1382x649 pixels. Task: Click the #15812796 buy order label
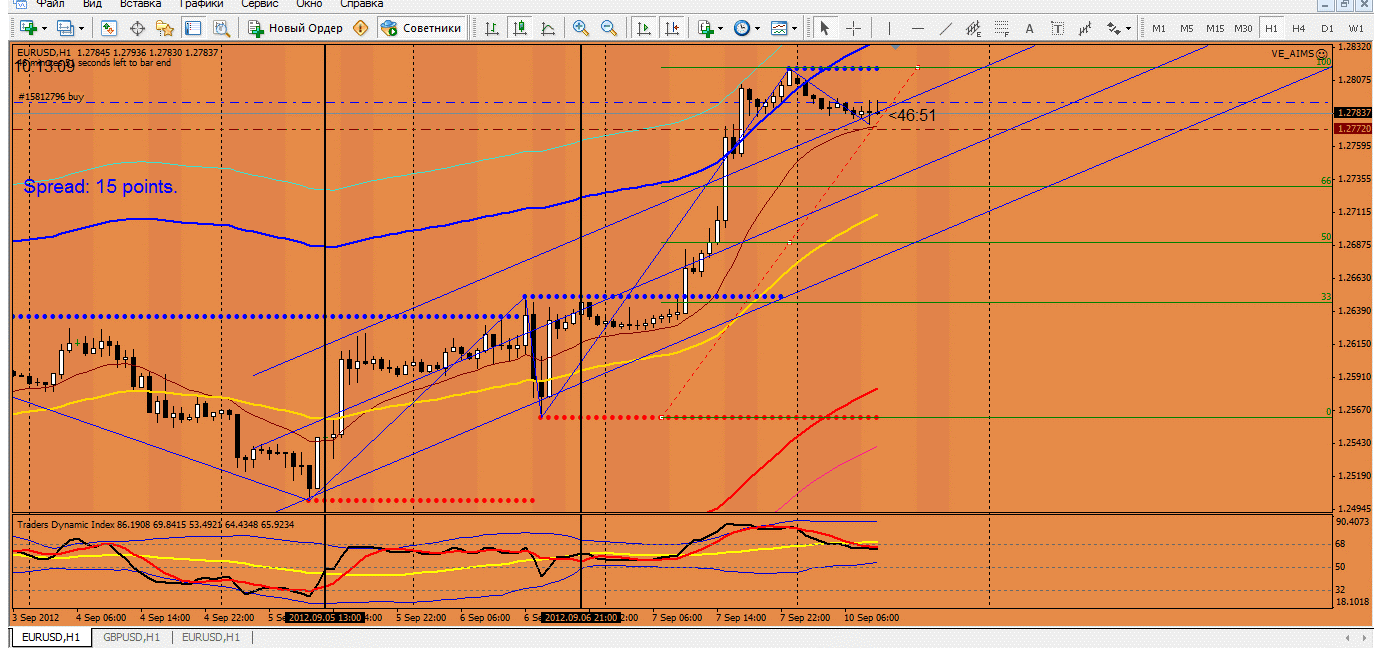[50, 97]
